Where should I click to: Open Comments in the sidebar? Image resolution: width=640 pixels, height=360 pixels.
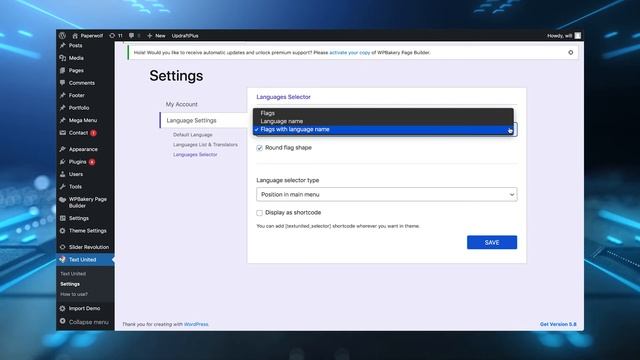(x=82, y=83)
